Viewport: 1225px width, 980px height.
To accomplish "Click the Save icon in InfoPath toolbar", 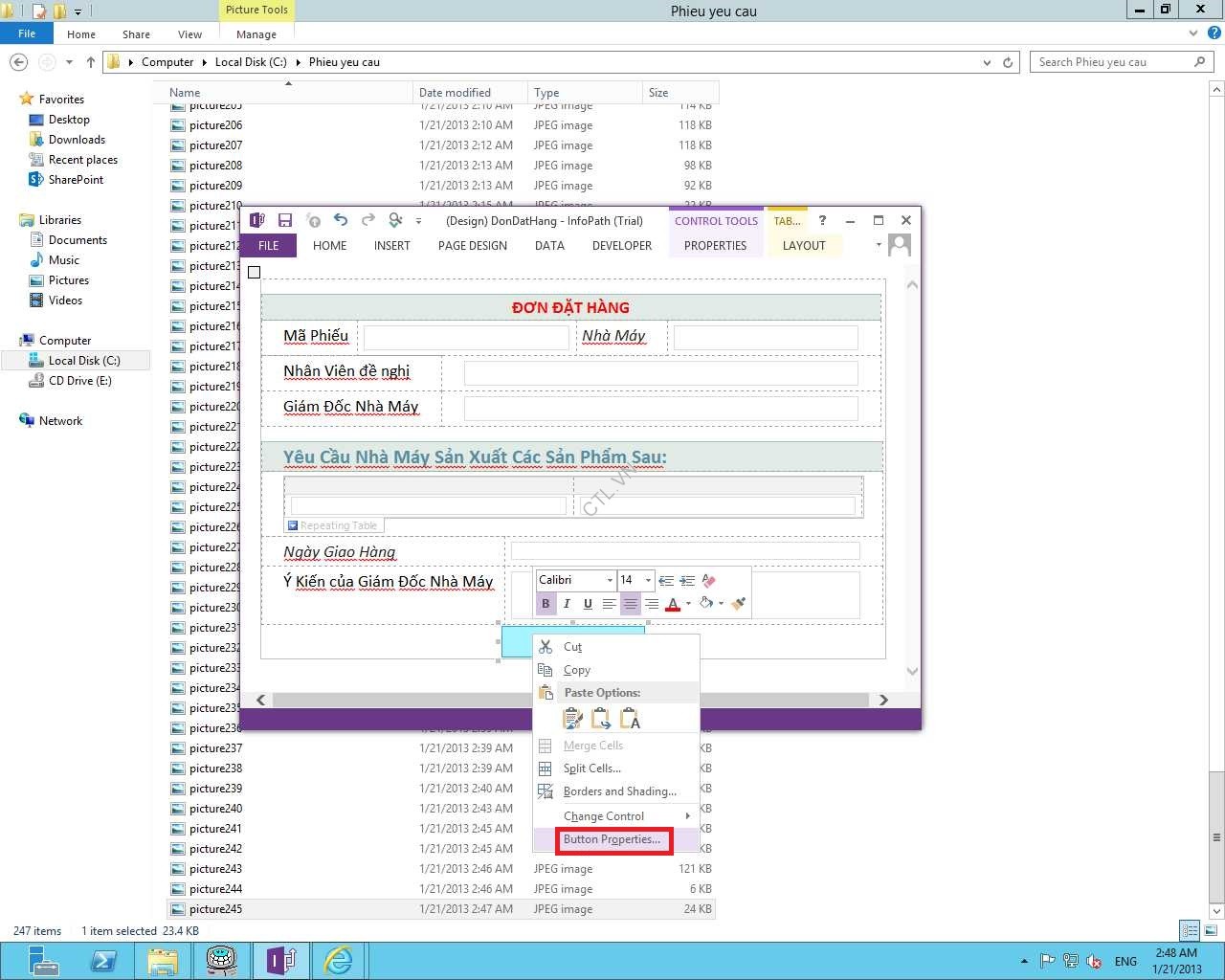I will (x=284, y=220).
